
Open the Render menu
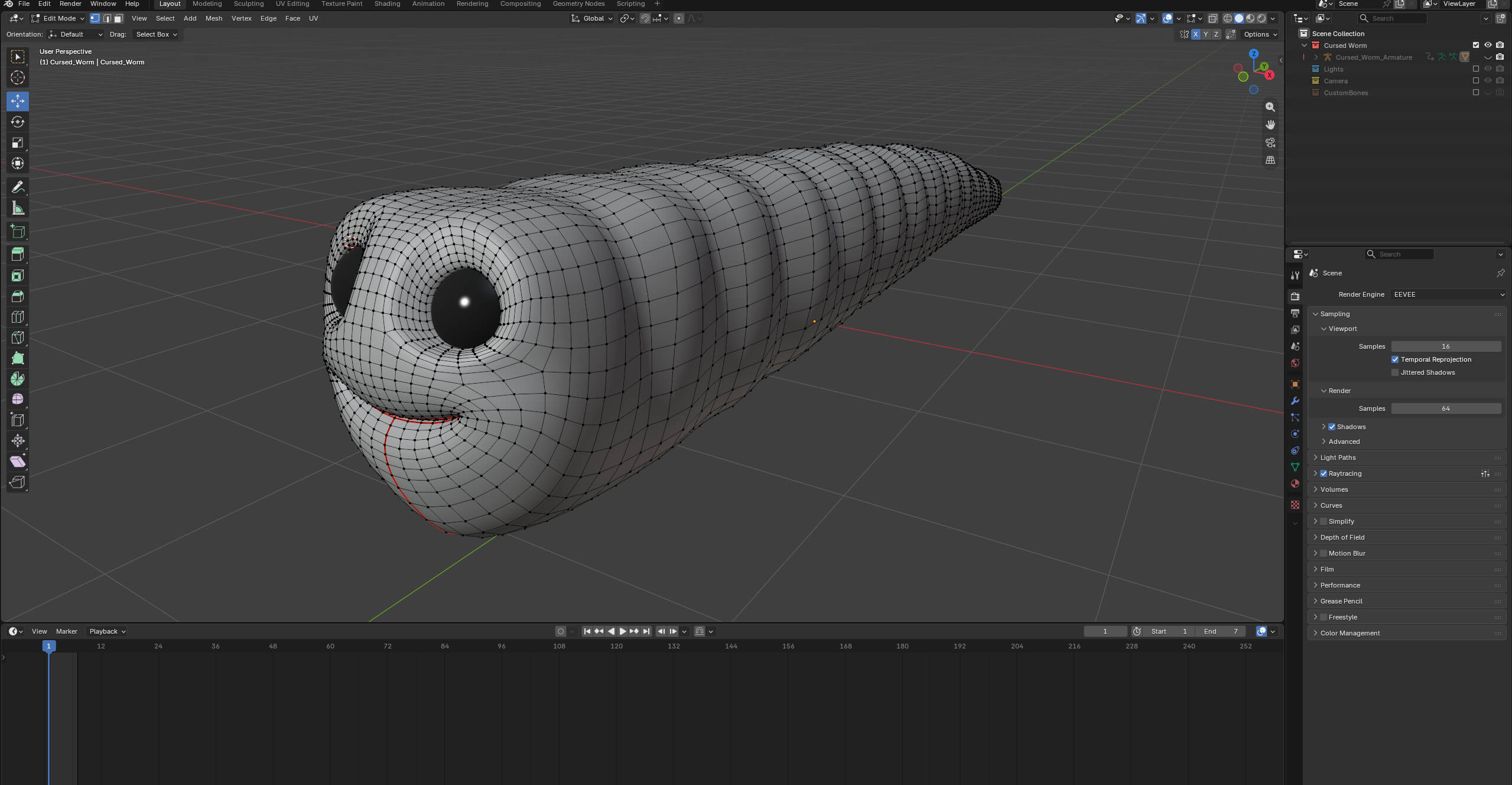70,4
